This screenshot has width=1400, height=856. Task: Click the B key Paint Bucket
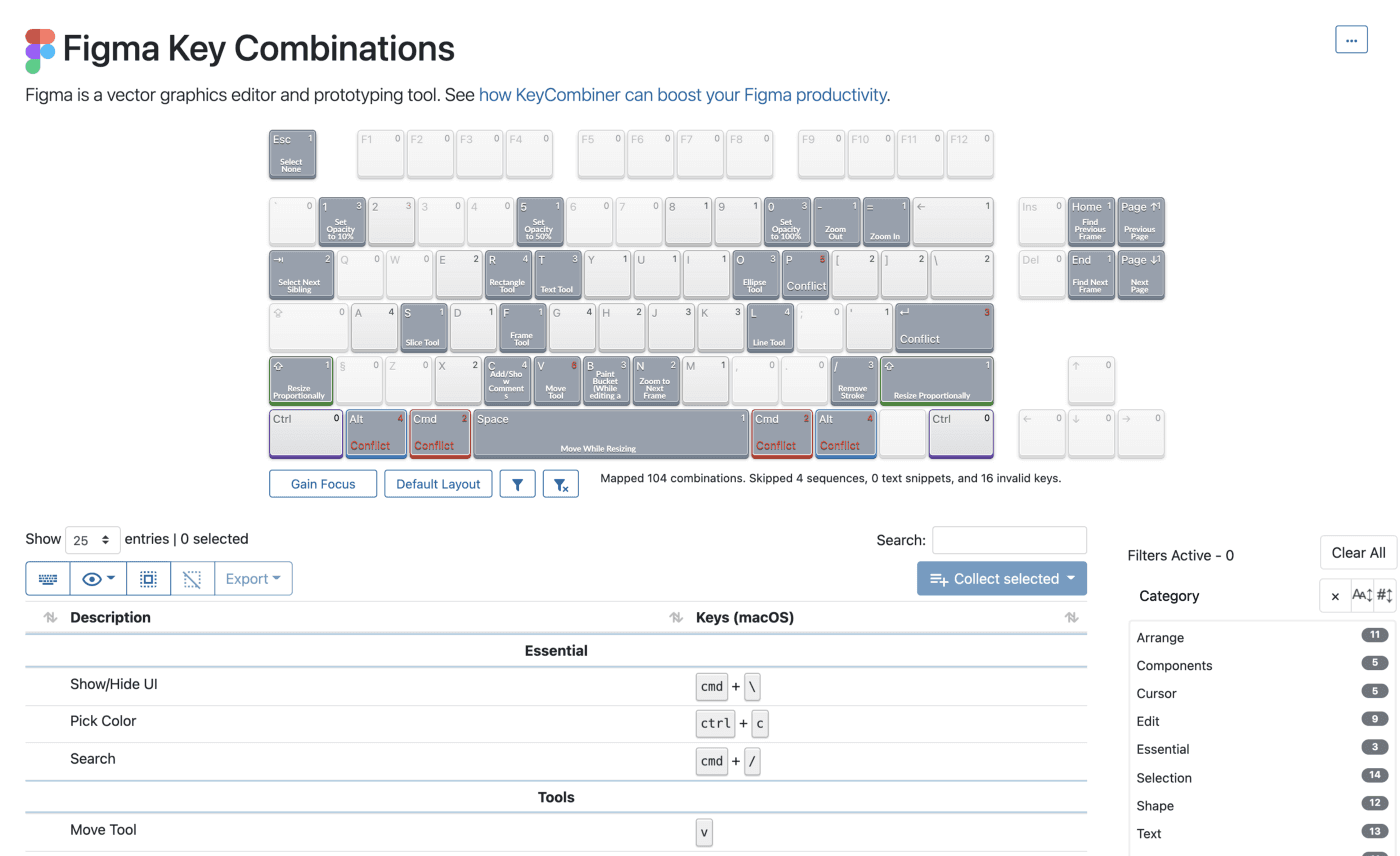click(606, 380)
